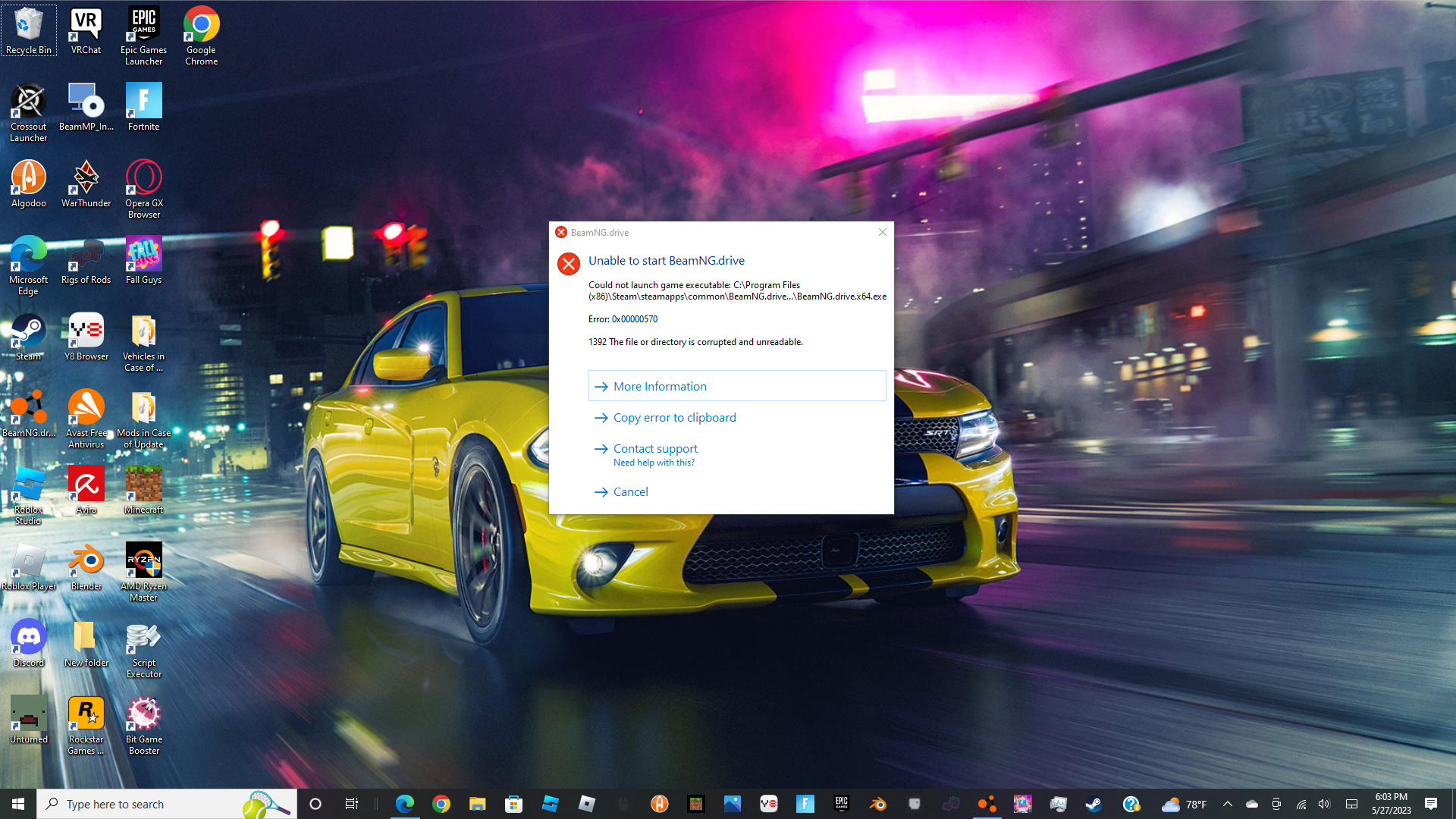
Task: Open Task View on the taskbar
Action: (x=352, y=804)
